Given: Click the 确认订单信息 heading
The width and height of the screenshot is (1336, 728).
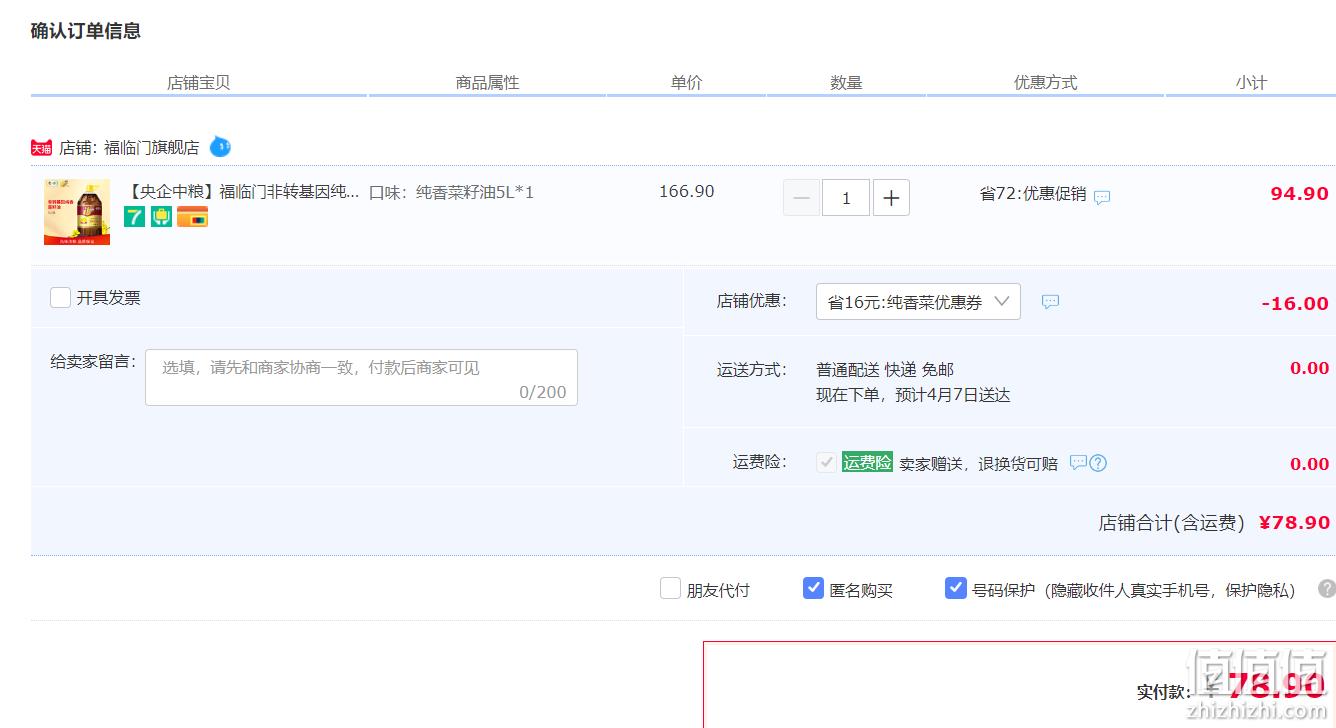Looking at the screenshot, I should pos(86,31).
